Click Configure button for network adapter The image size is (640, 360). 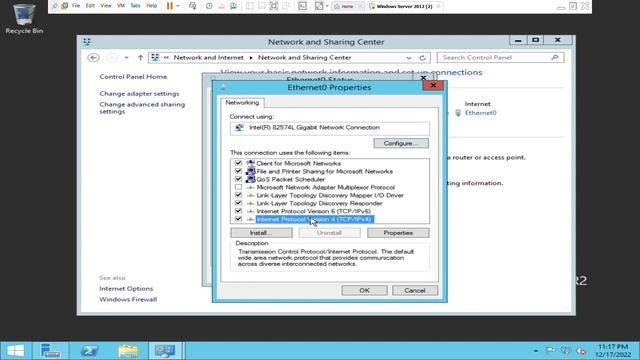click(401, 143)
